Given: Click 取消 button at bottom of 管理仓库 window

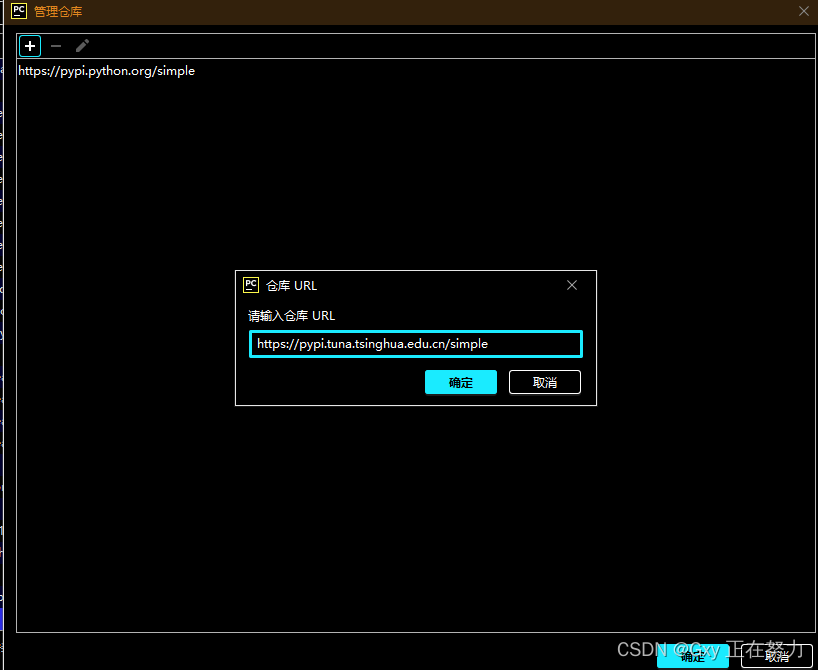Looking at the screenshot, I should pyautogui.click(x=777, y=656).
